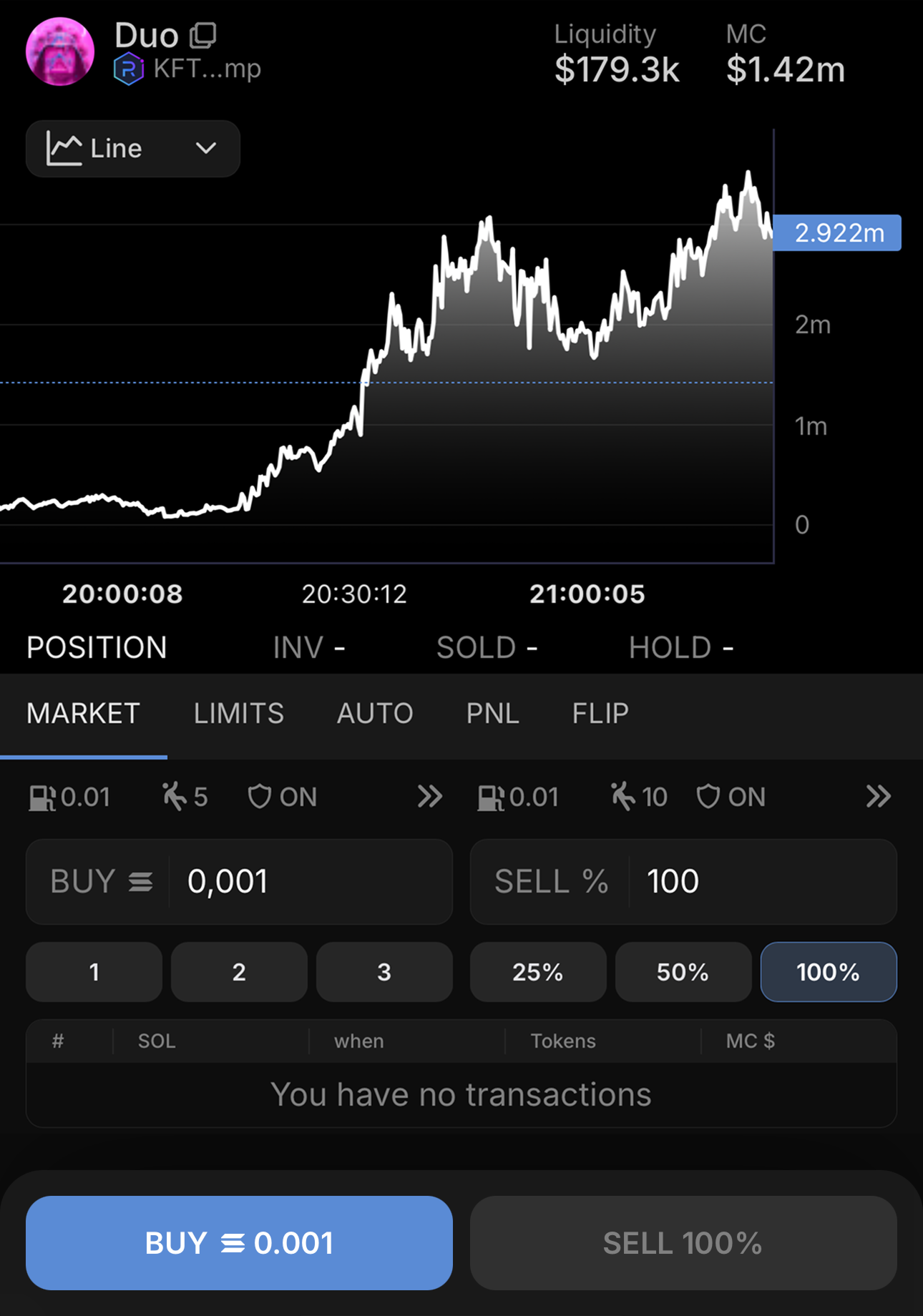Click the sell-side gas fee 0.01 icon
The image size is (923, 1316).
(491, 797)
